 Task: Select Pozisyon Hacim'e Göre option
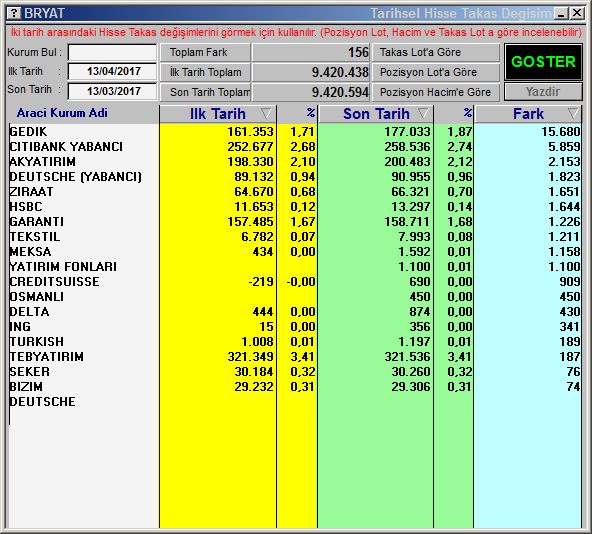tap(436, 92)
